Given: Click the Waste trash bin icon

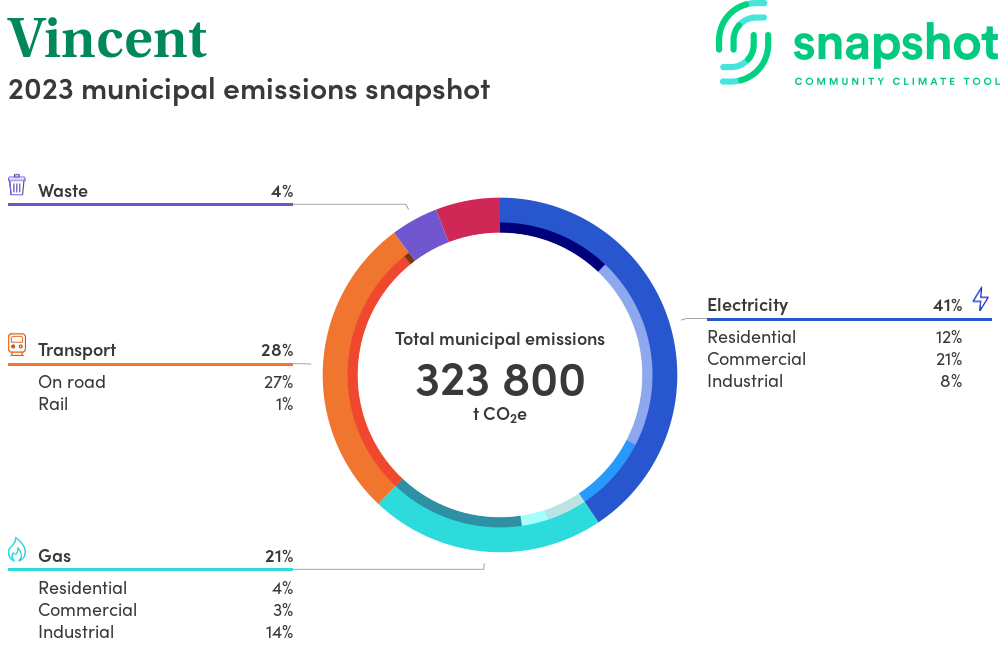Looking at the screenshot, I should [17, 185].
